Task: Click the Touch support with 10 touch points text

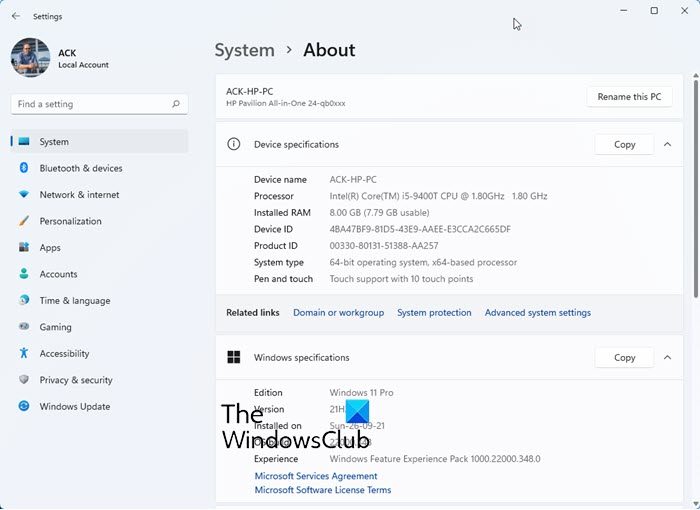Action: click(401, 279)
